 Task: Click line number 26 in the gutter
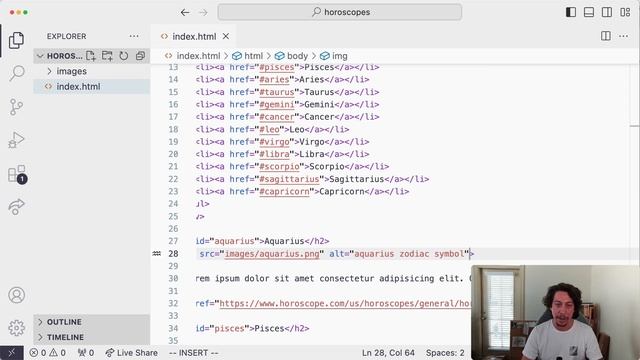[x=173, y=229]
